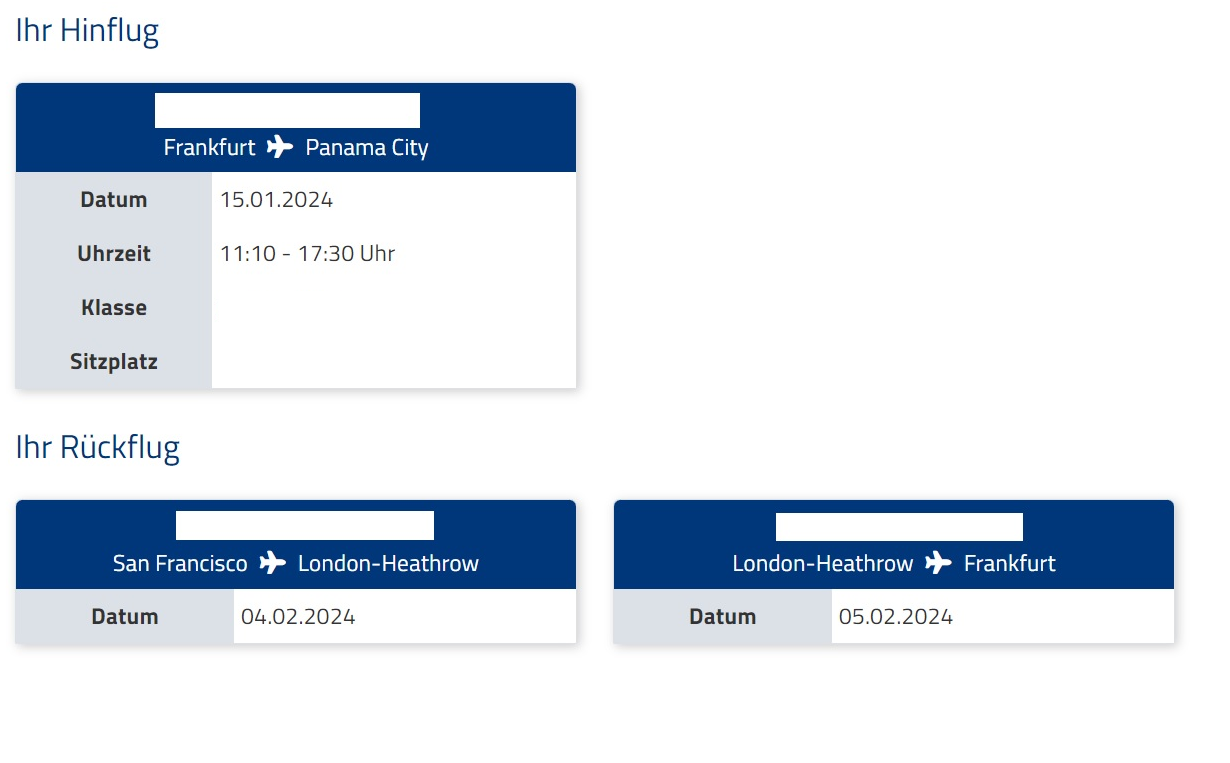Click the return date 05.02.2024

(896, 617)
